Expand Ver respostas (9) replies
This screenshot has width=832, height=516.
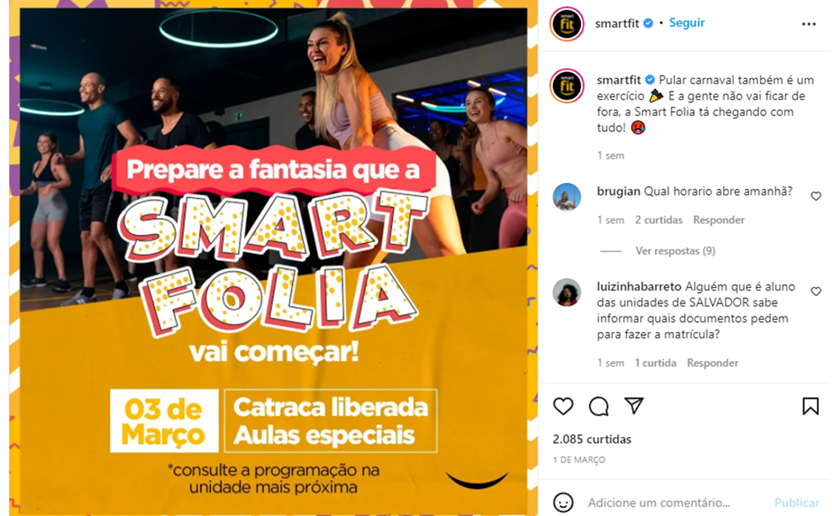pyautogui.click(x=675, y=251)
